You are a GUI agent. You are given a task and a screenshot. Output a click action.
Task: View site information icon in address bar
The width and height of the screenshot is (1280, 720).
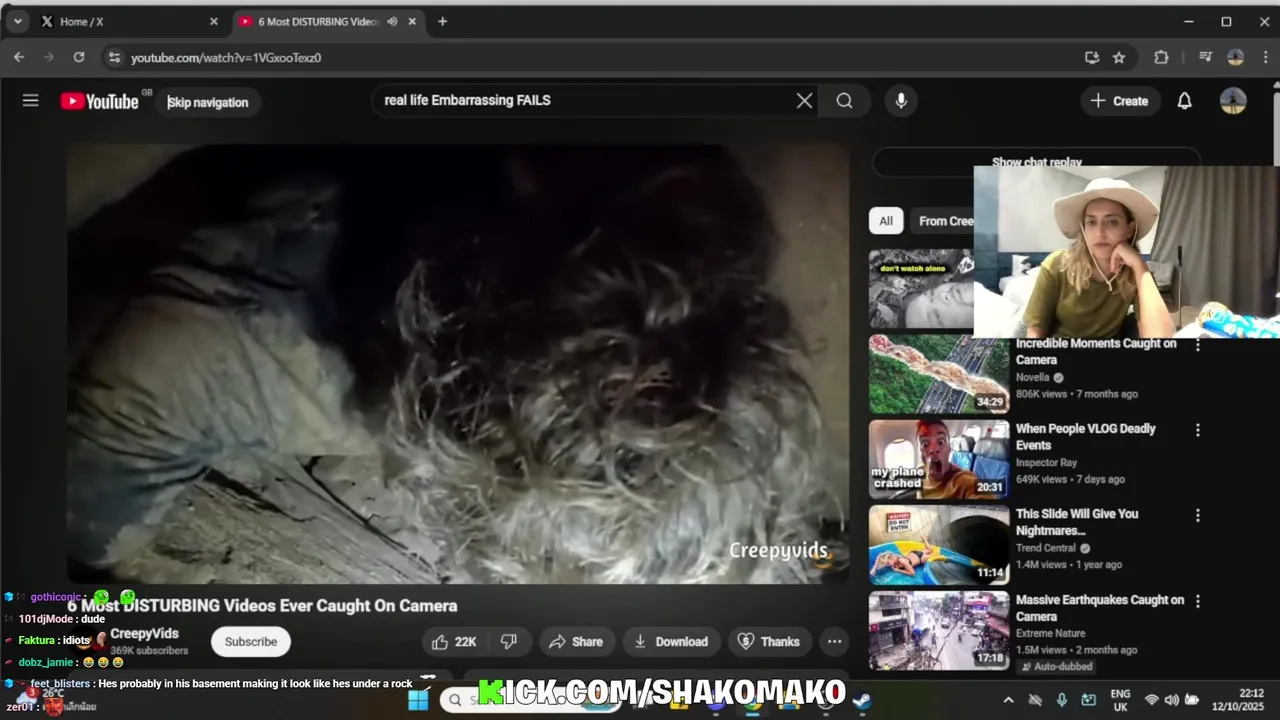point(114,57)
